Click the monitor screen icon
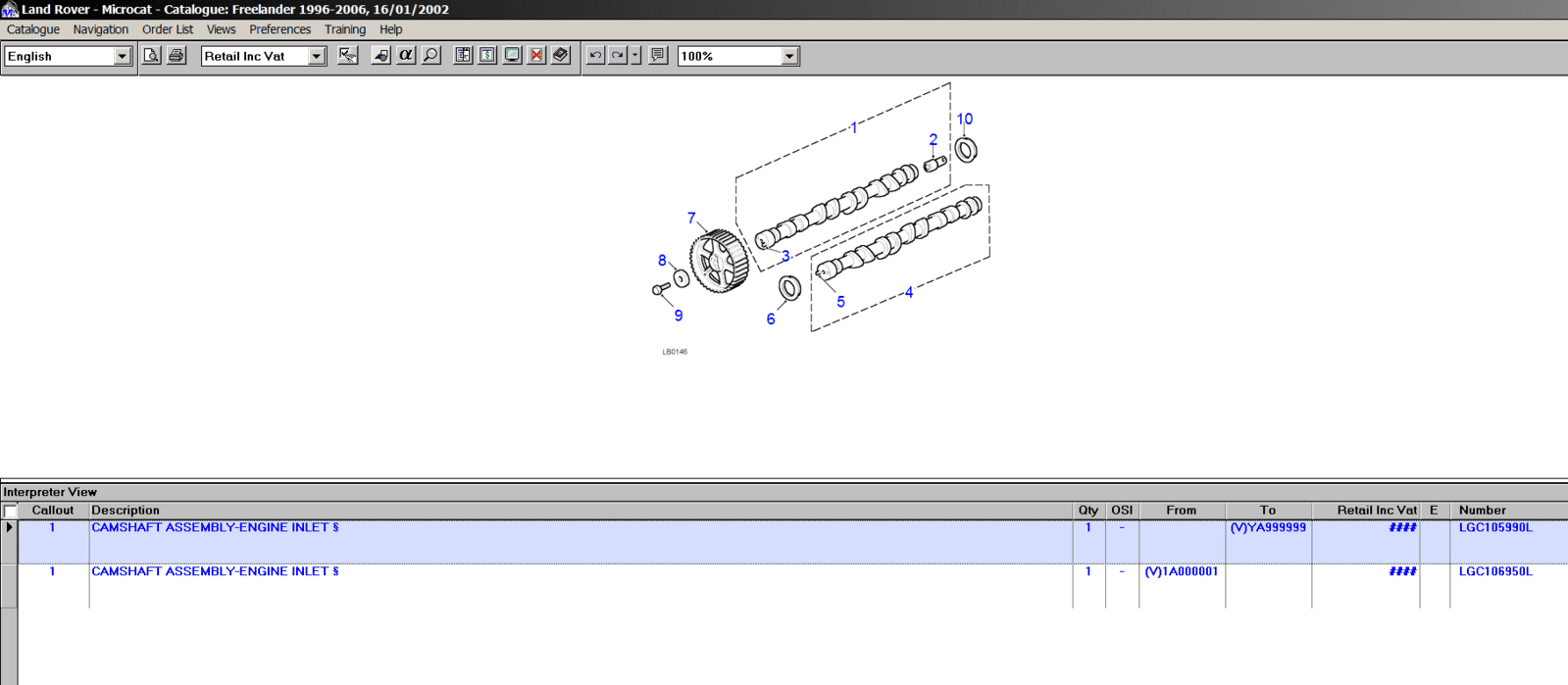 coord(512,56)
